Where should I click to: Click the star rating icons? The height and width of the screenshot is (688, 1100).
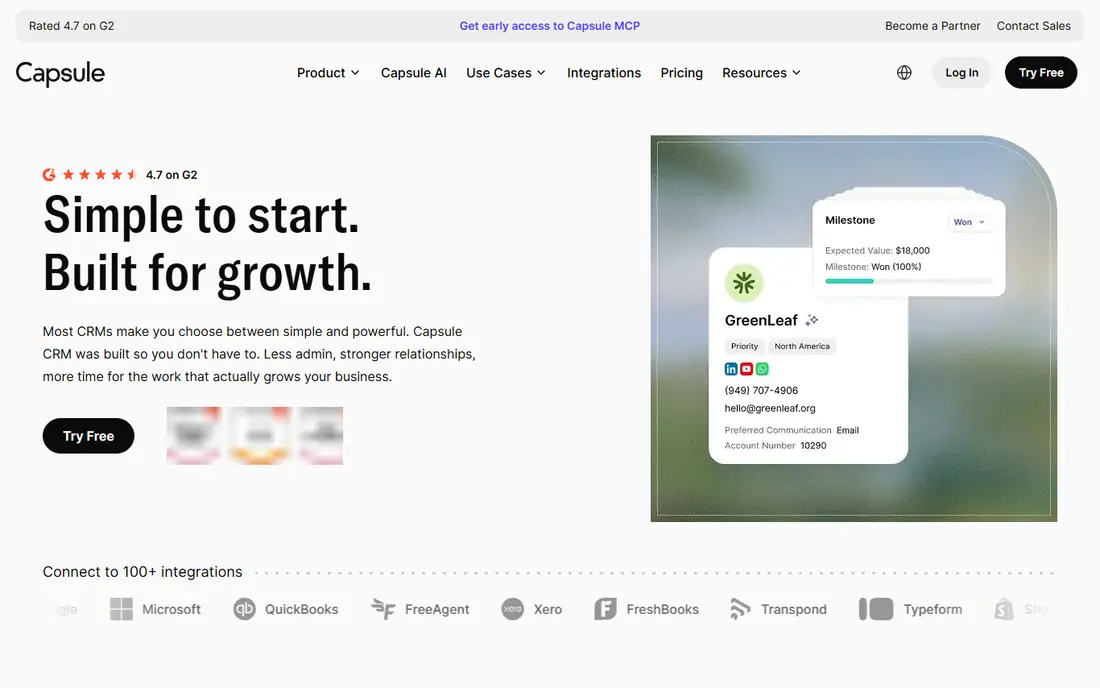(x=100, y=175)
